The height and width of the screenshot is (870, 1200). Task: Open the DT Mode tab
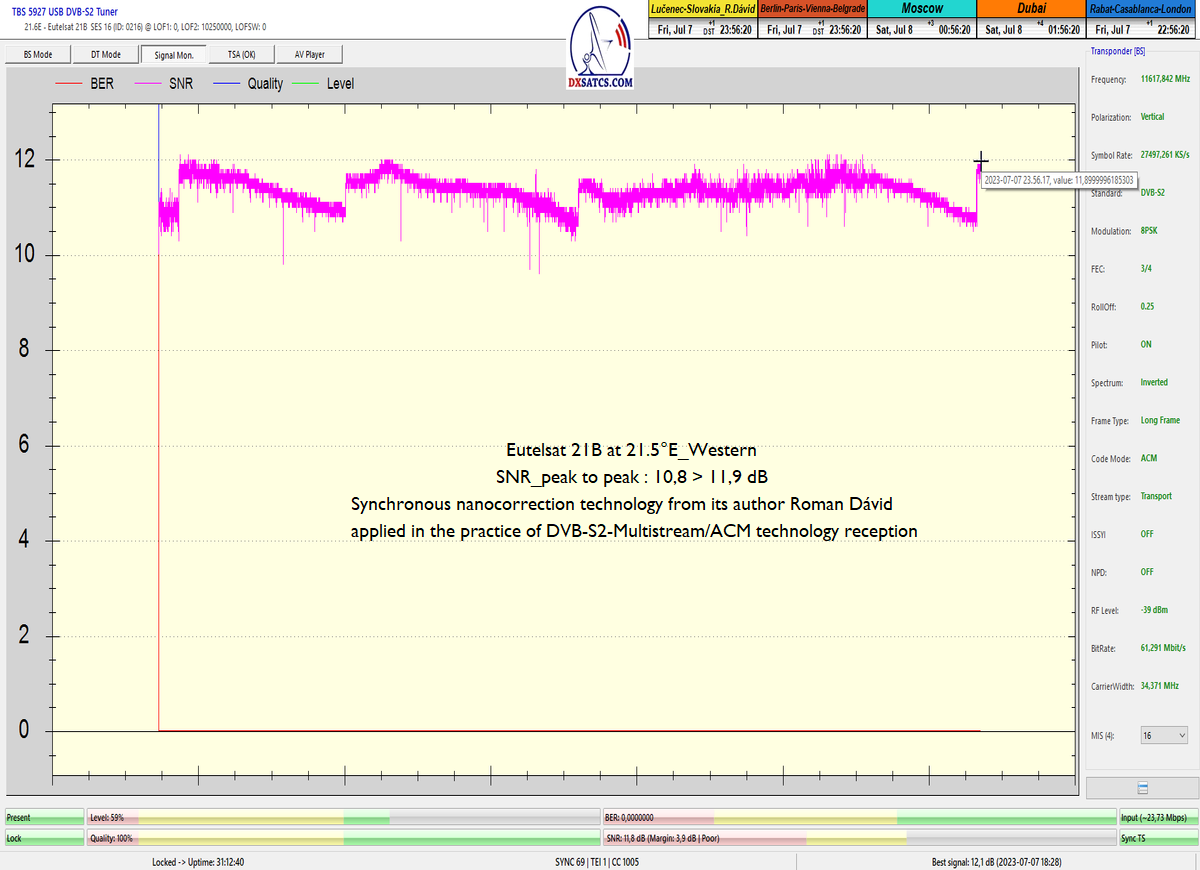pyautogui.click(x=105, y=55)
